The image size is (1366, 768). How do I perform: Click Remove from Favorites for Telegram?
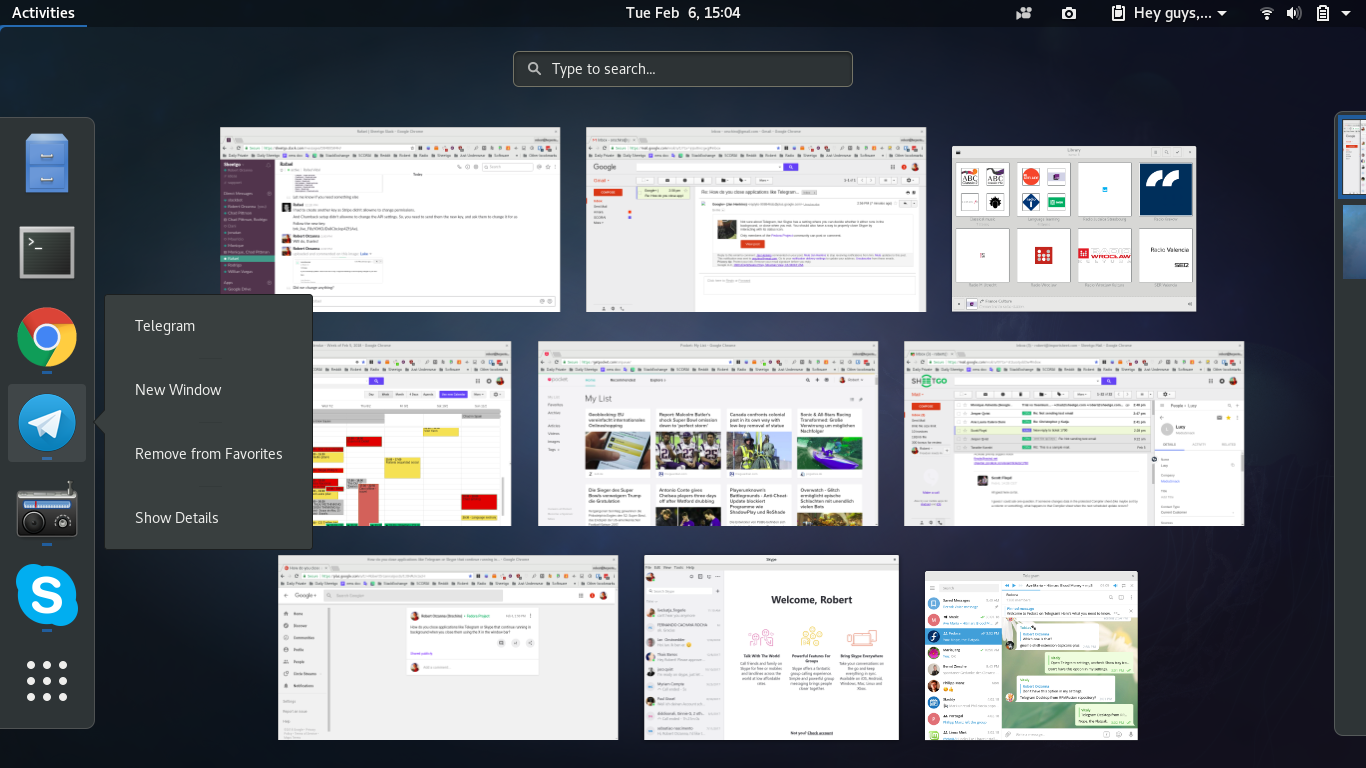pyautogui.click(x=208, y=453)
